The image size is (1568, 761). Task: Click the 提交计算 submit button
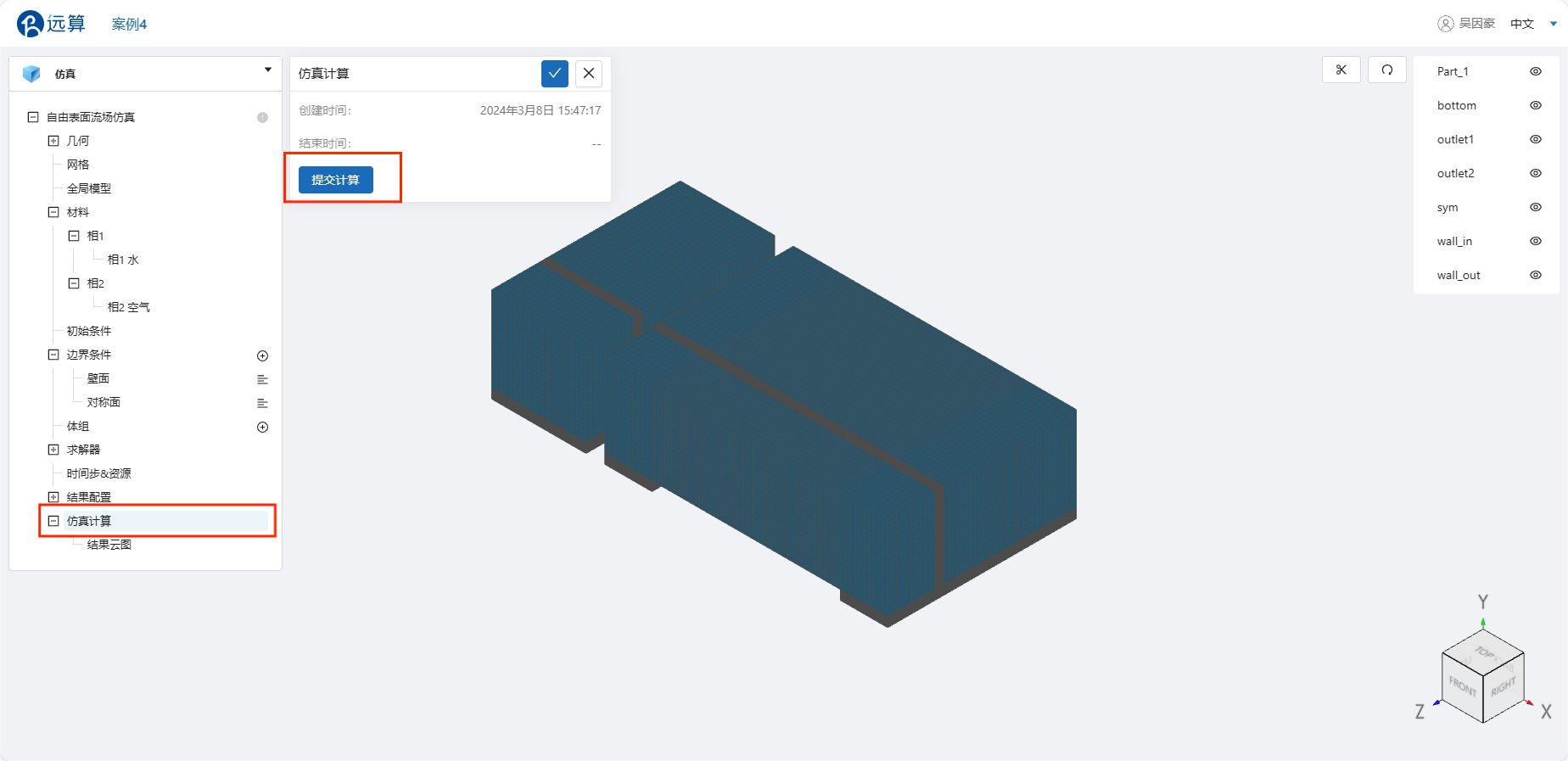(336, 180)
